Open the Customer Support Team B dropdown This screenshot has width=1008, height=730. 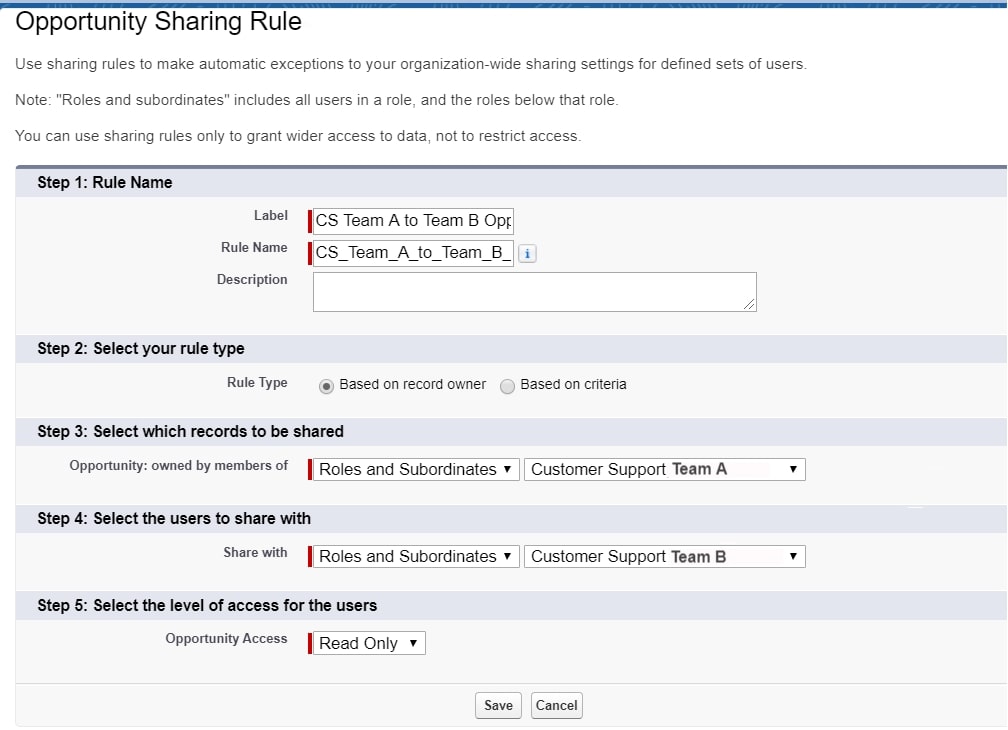point(663,556)
